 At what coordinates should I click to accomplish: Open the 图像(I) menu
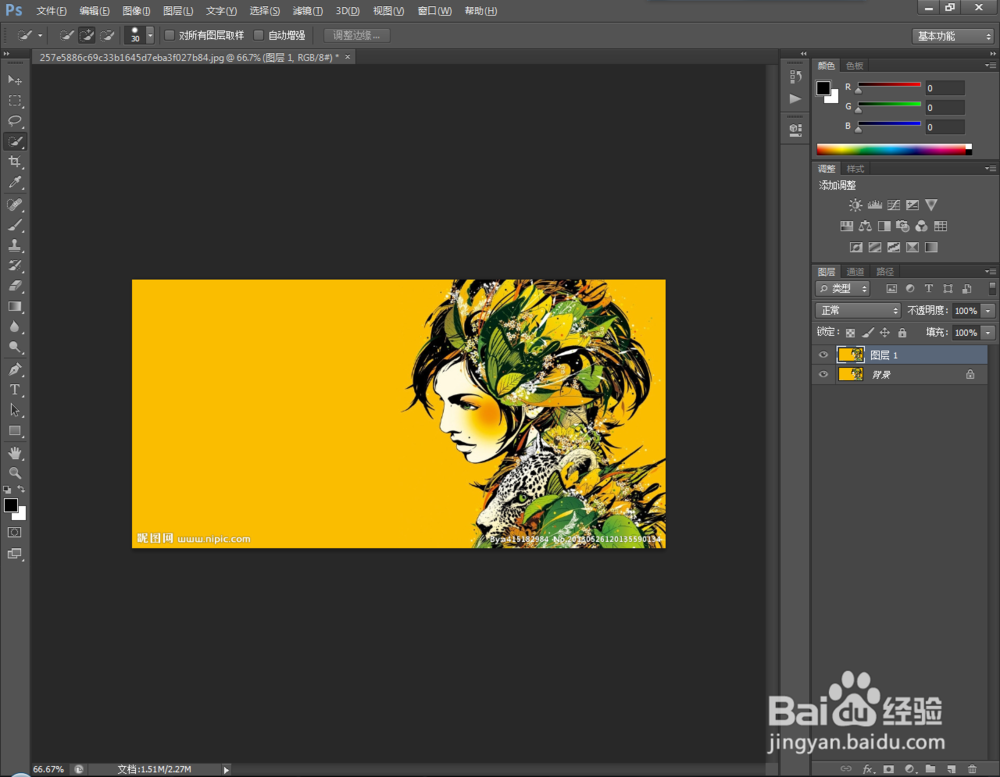(x=136, y=11)
